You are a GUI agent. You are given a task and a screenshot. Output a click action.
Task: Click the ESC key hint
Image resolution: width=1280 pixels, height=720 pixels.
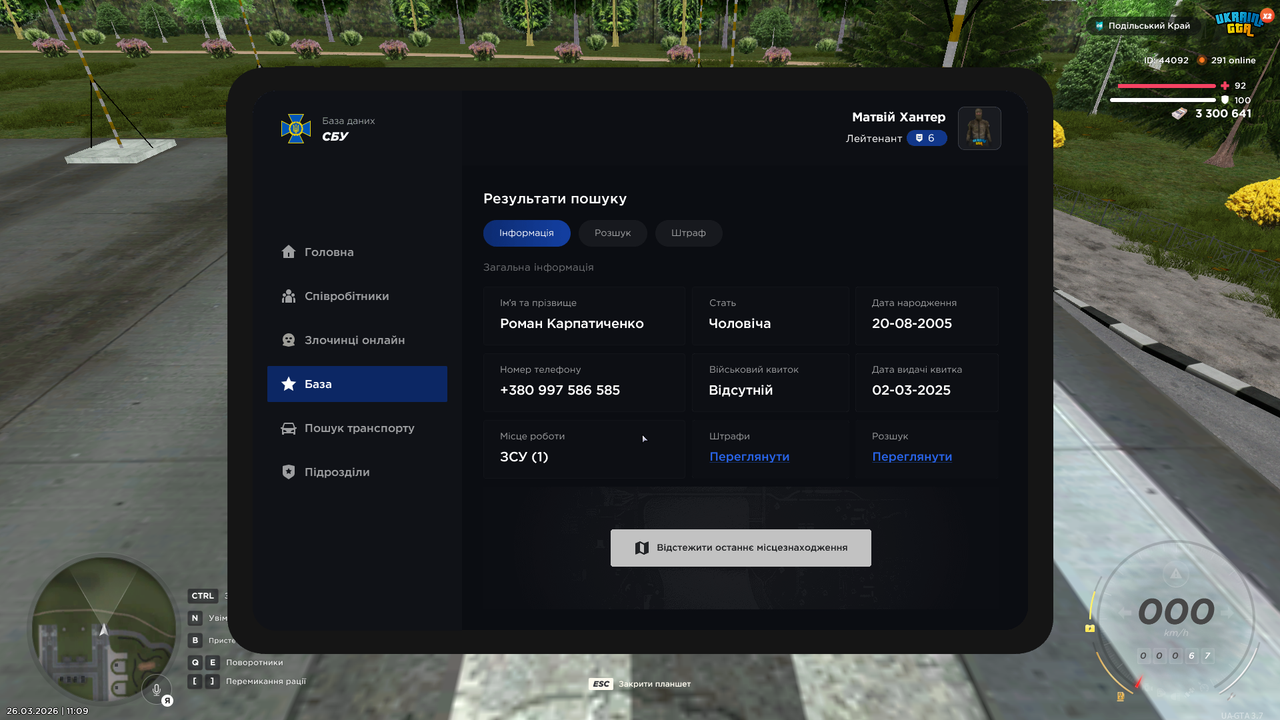coord(601,684)
